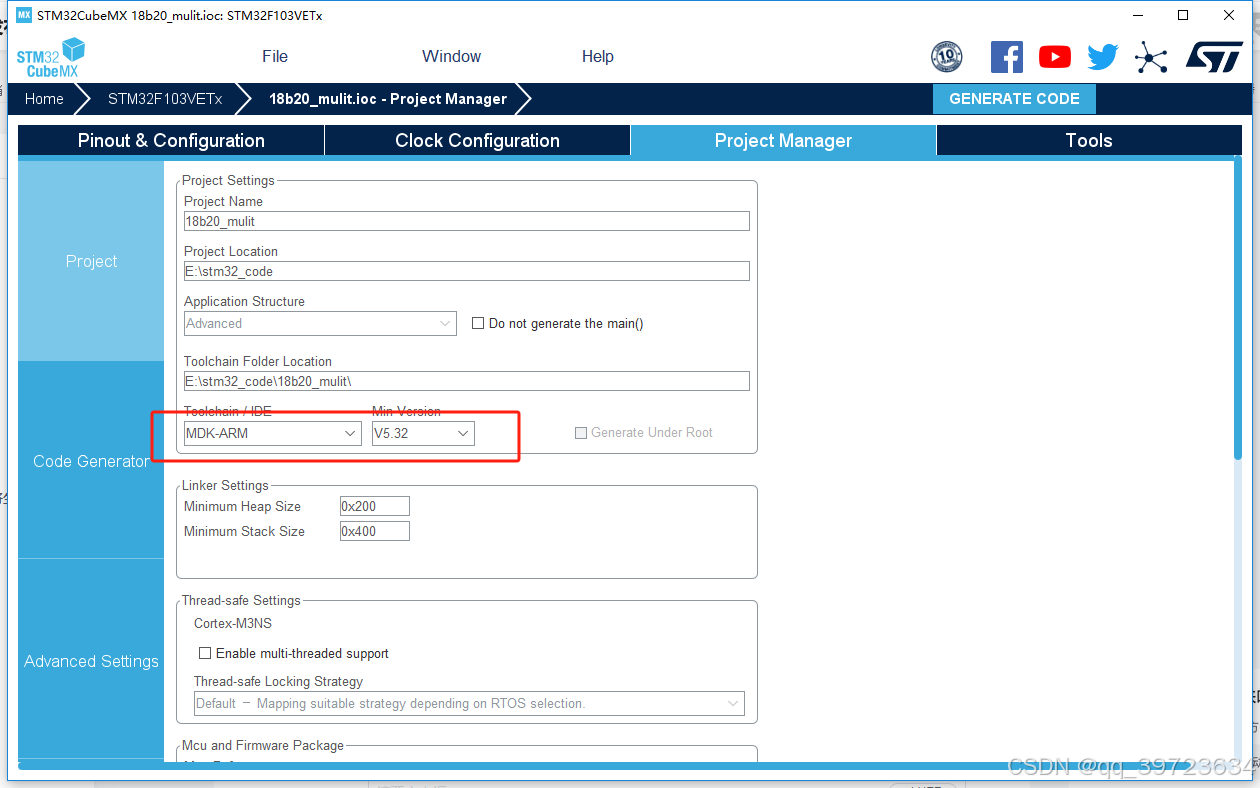Click 18b20_mulit.ioc - Project Manager breadcrumb
1260x788 pixels.
pos(388,99)
